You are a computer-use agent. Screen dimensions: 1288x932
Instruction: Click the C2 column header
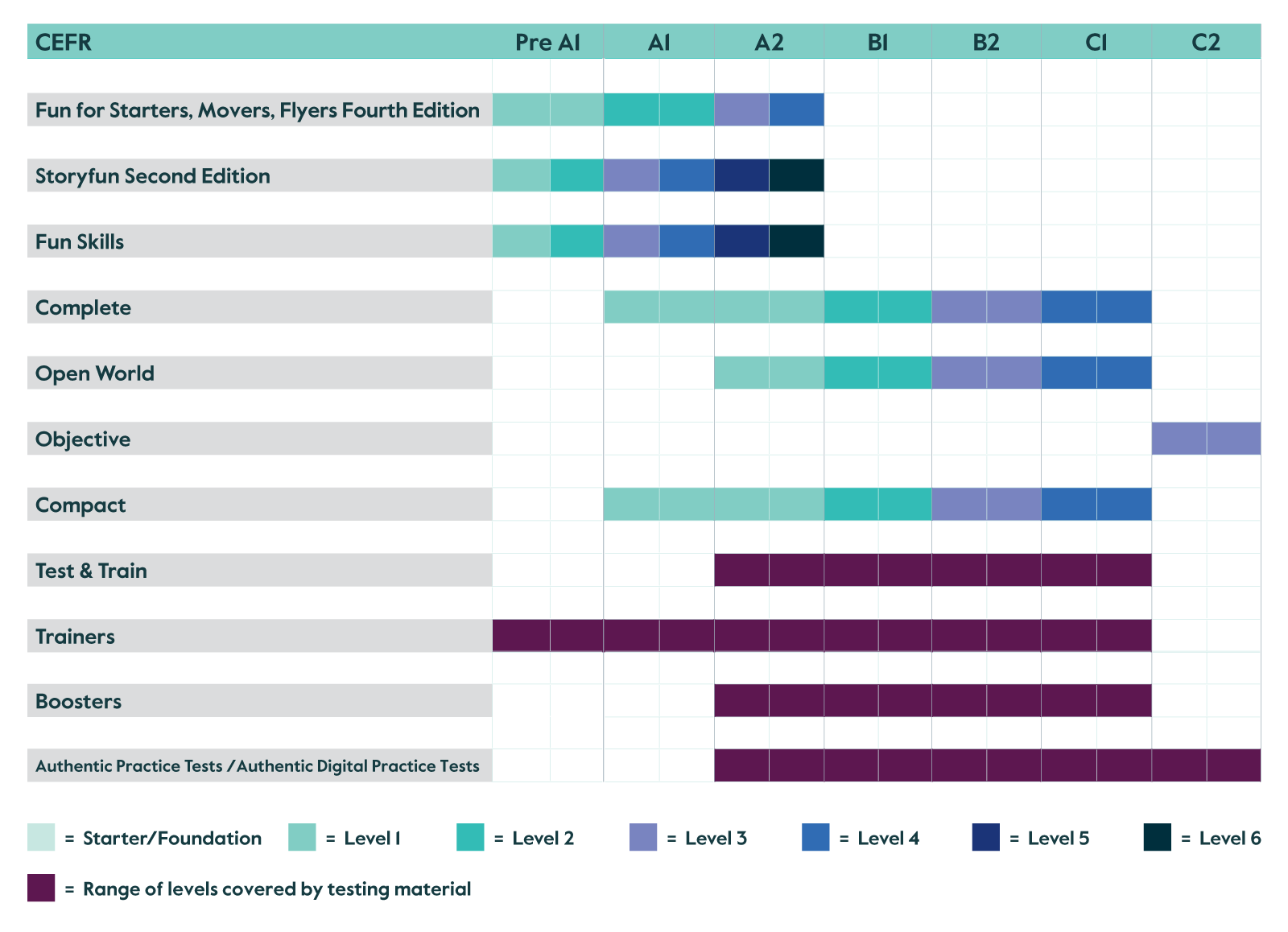1206,42
